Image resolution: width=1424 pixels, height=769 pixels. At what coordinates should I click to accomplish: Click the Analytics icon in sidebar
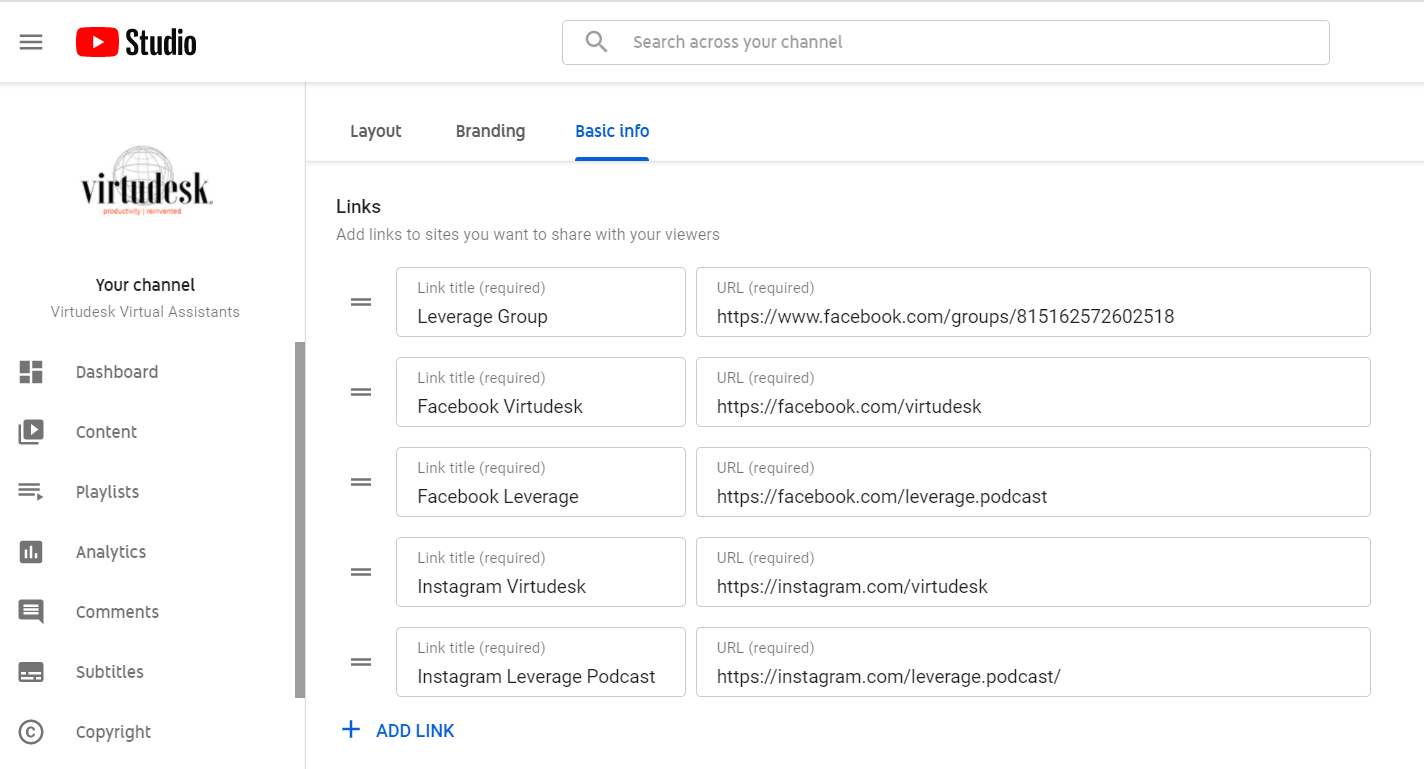pos(31,552)
